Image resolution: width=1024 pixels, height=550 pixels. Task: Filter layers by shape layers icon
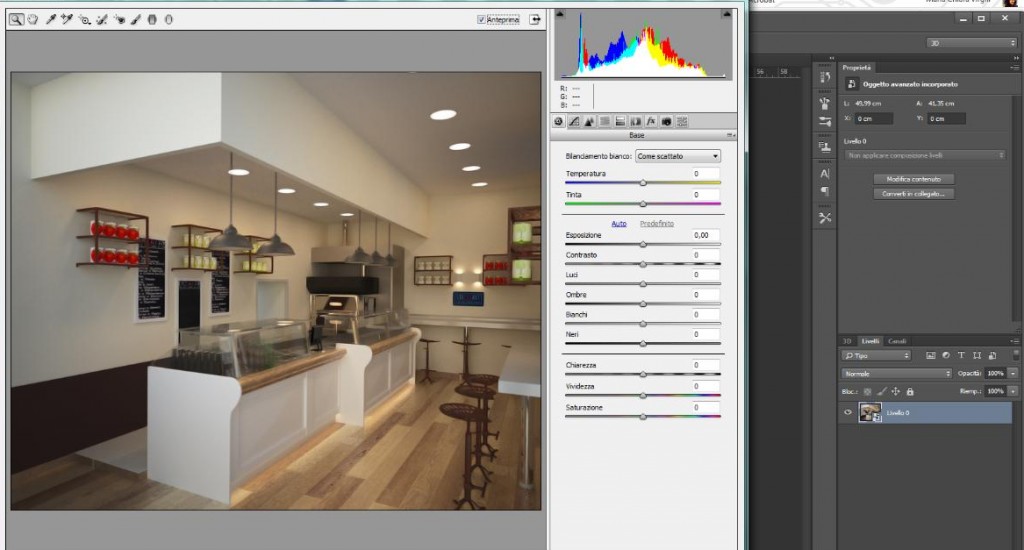pos(977,355)
